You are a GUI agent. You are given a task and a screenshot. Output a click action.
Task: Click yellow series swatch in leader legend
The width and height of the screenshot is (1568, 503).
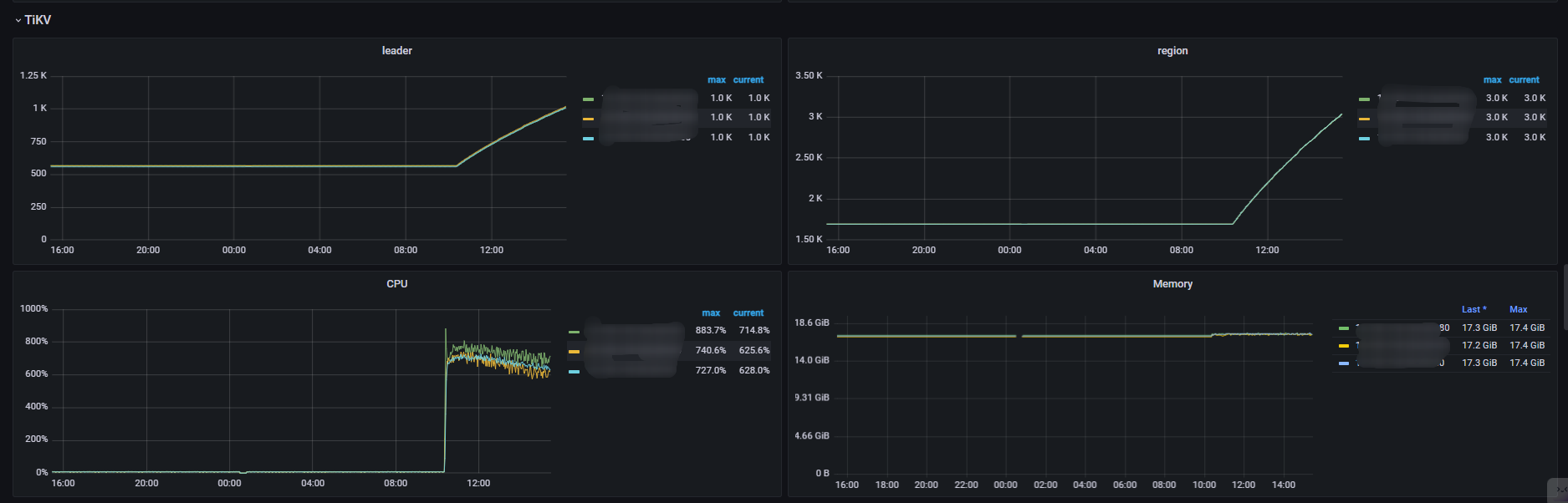click(589, 118)
